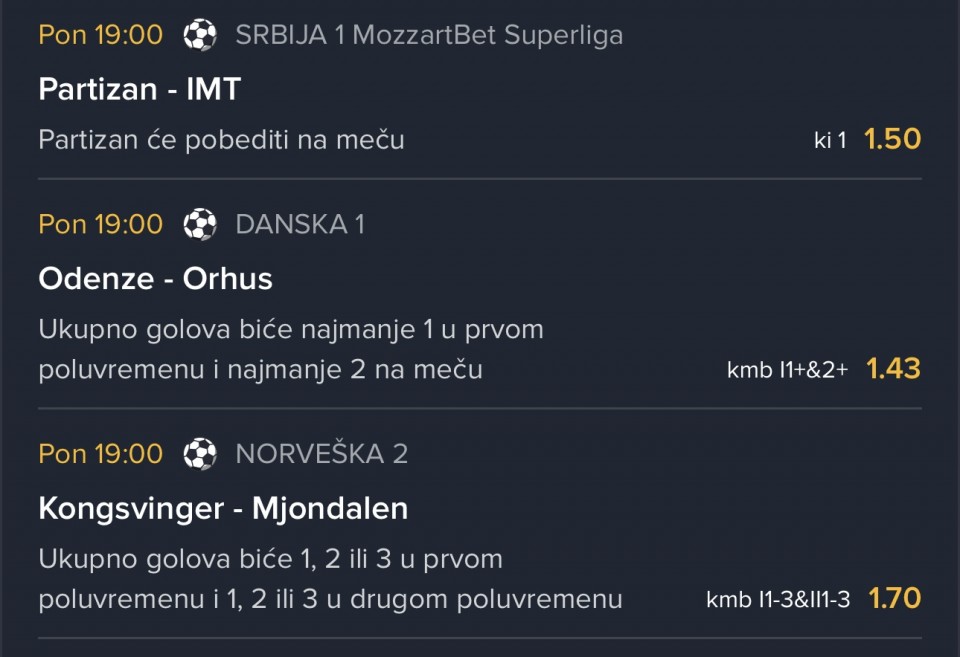Click the DANSKA 1 league label
The height and width of the screenshot is (657, 960).
pyautogui.click(x=300, y=224)
